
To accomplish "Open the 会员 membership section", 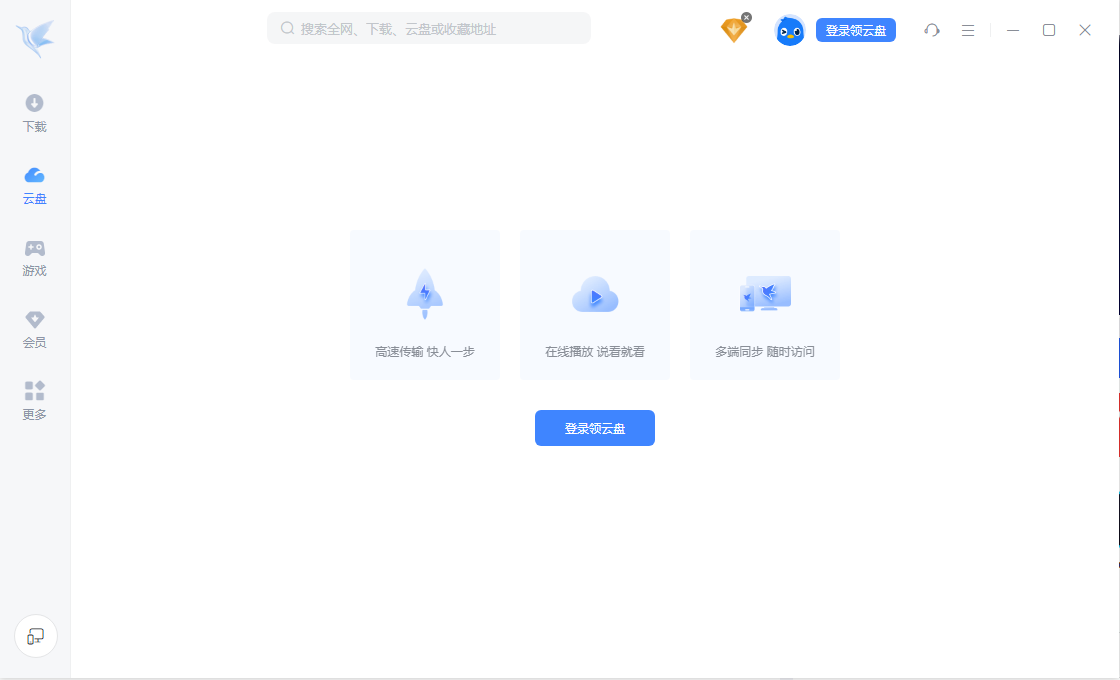I will (34, 328).
